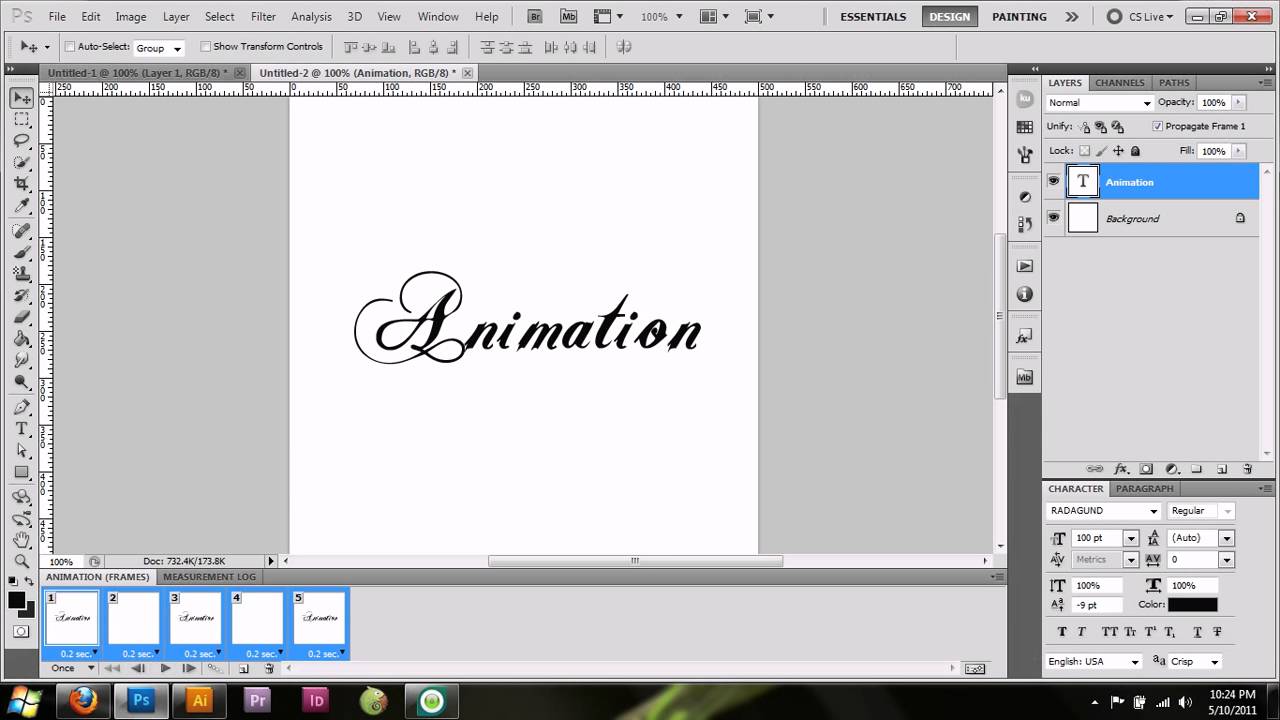1280x720 pixels.
Task: Open Mini Bridge from the Mb icon
Action: pyautogui.click(x=569, y=17)
